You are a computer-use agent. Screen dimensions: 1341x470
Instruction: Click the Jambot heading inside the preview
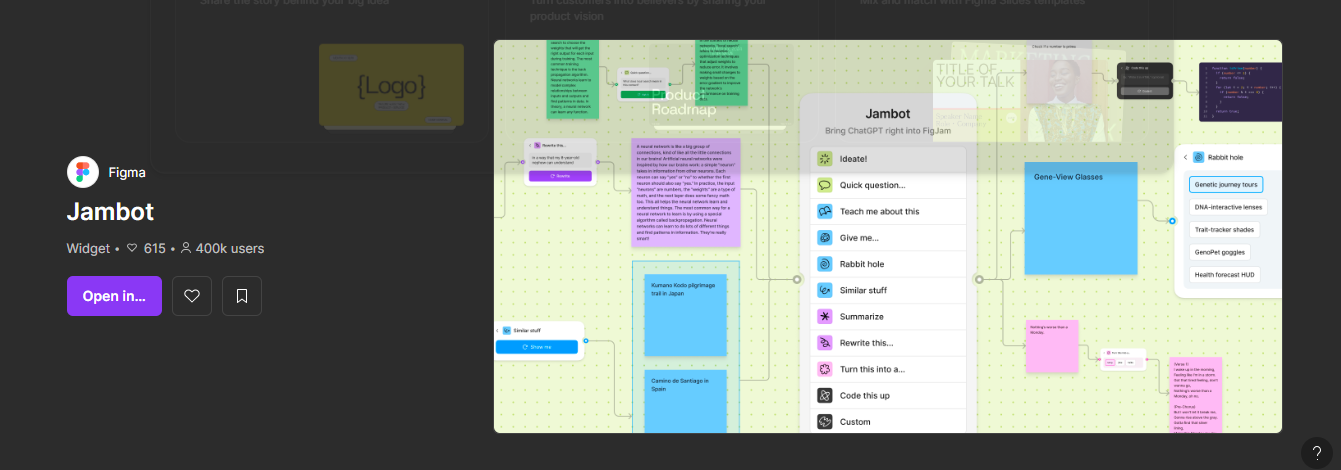887,114
